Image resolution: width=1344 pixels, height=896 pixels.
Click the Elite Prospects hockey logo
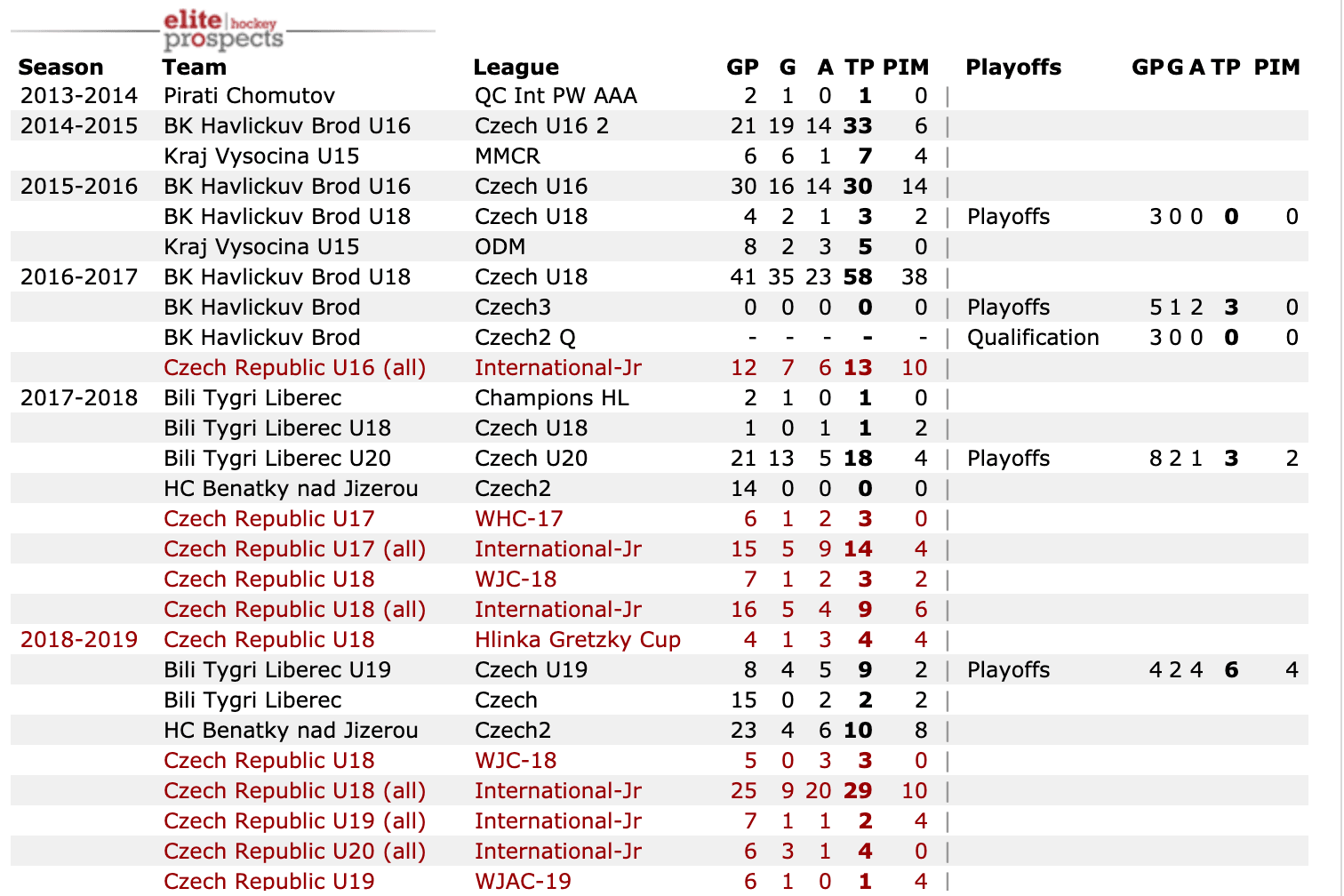(x=222, y=31)
